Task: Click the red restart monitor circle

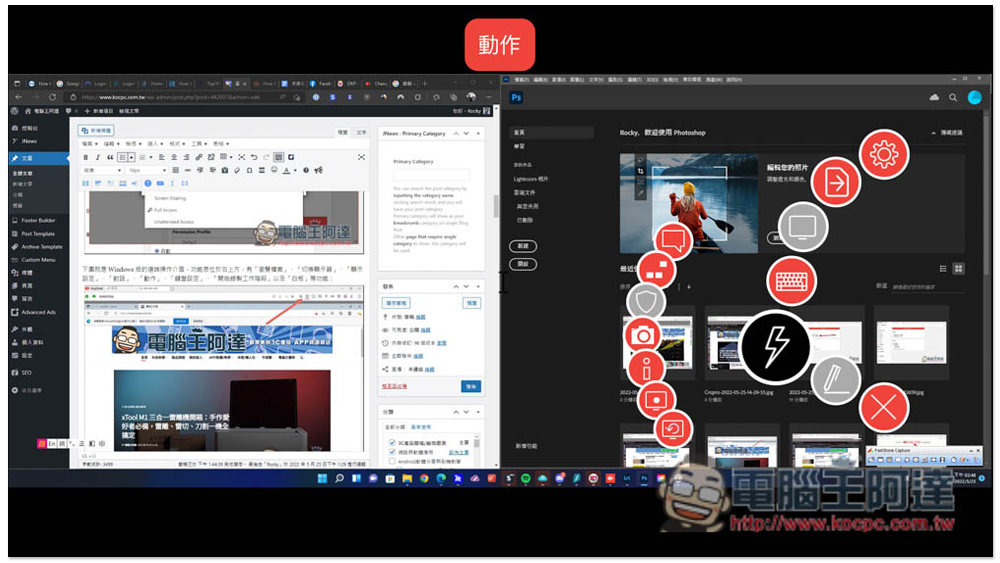Action: (x=673, y=429)
